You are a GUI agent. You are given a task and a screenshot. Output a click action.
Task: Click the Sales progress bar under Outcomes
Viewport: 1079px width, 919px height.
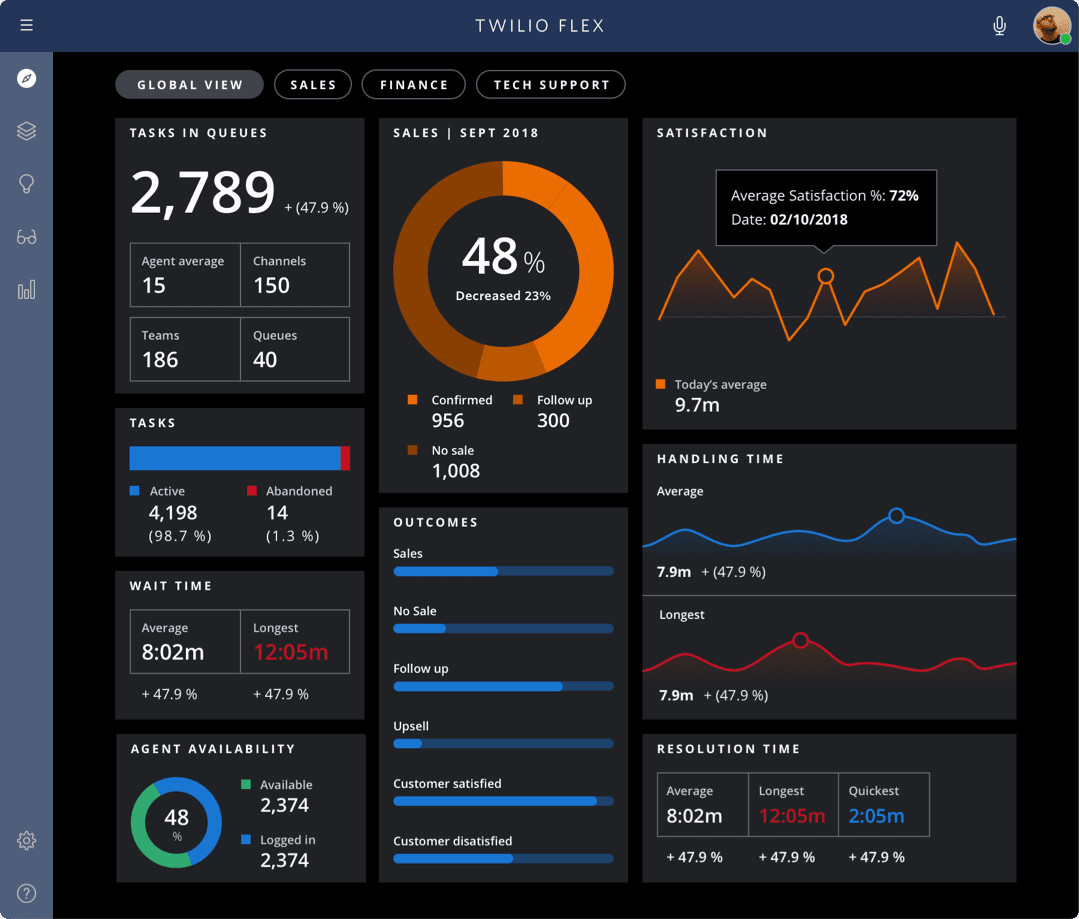tap(503, 571)
